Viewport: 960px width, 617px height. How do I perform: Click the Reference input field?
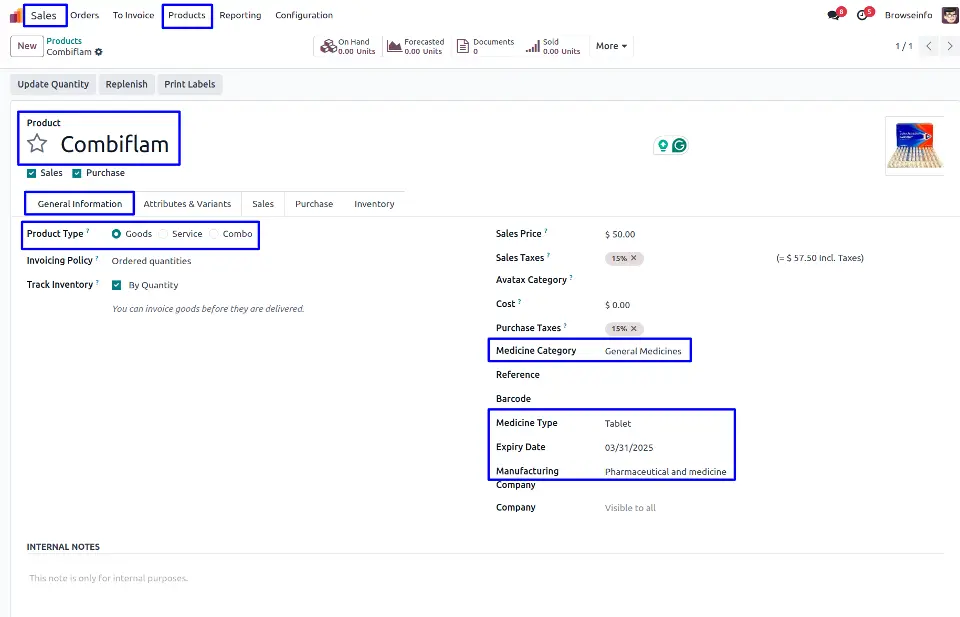click(667, 375)
